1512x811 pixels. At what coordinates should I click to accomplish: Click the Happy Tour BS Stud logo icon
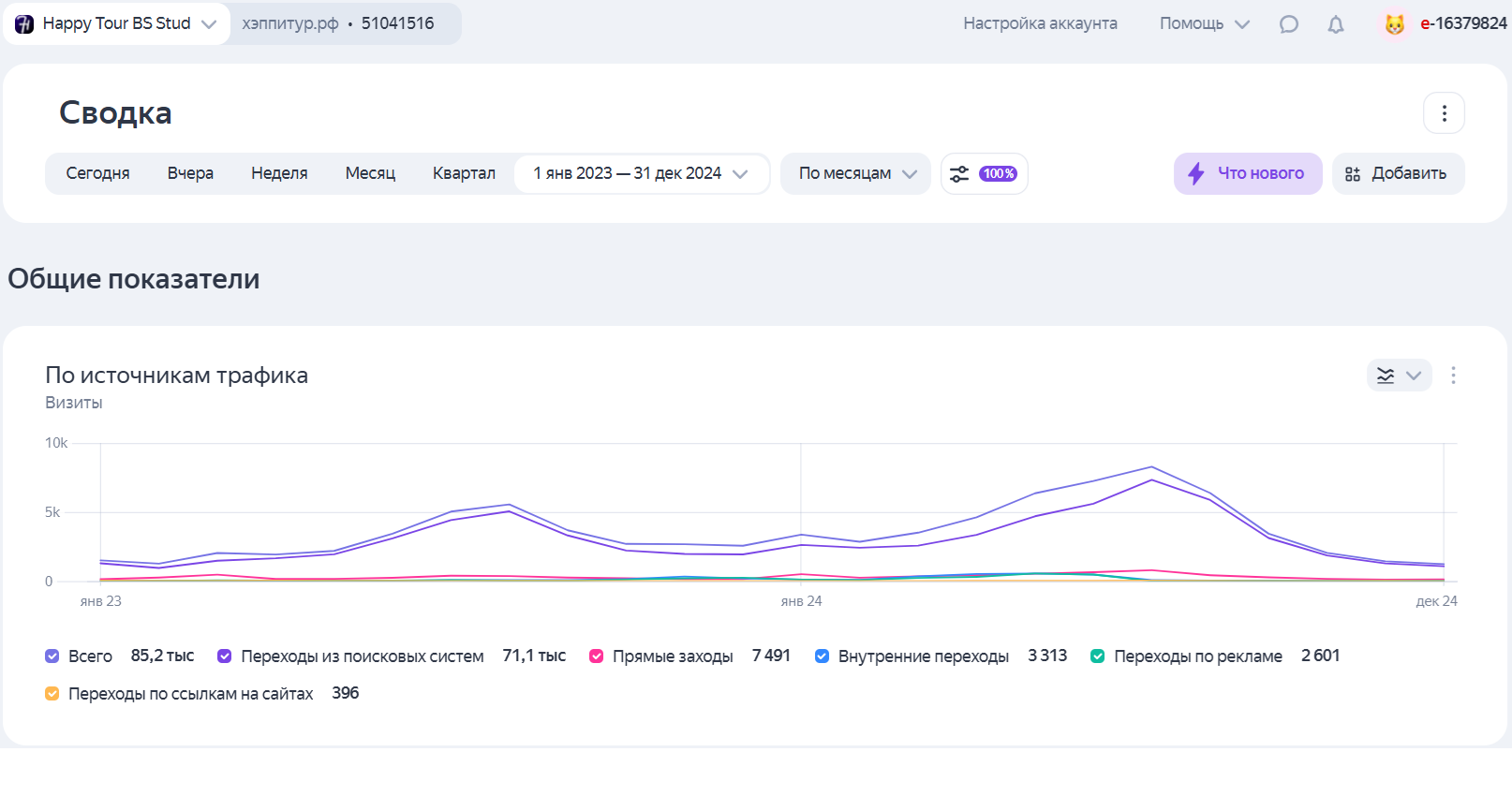[x=24, y=24]
